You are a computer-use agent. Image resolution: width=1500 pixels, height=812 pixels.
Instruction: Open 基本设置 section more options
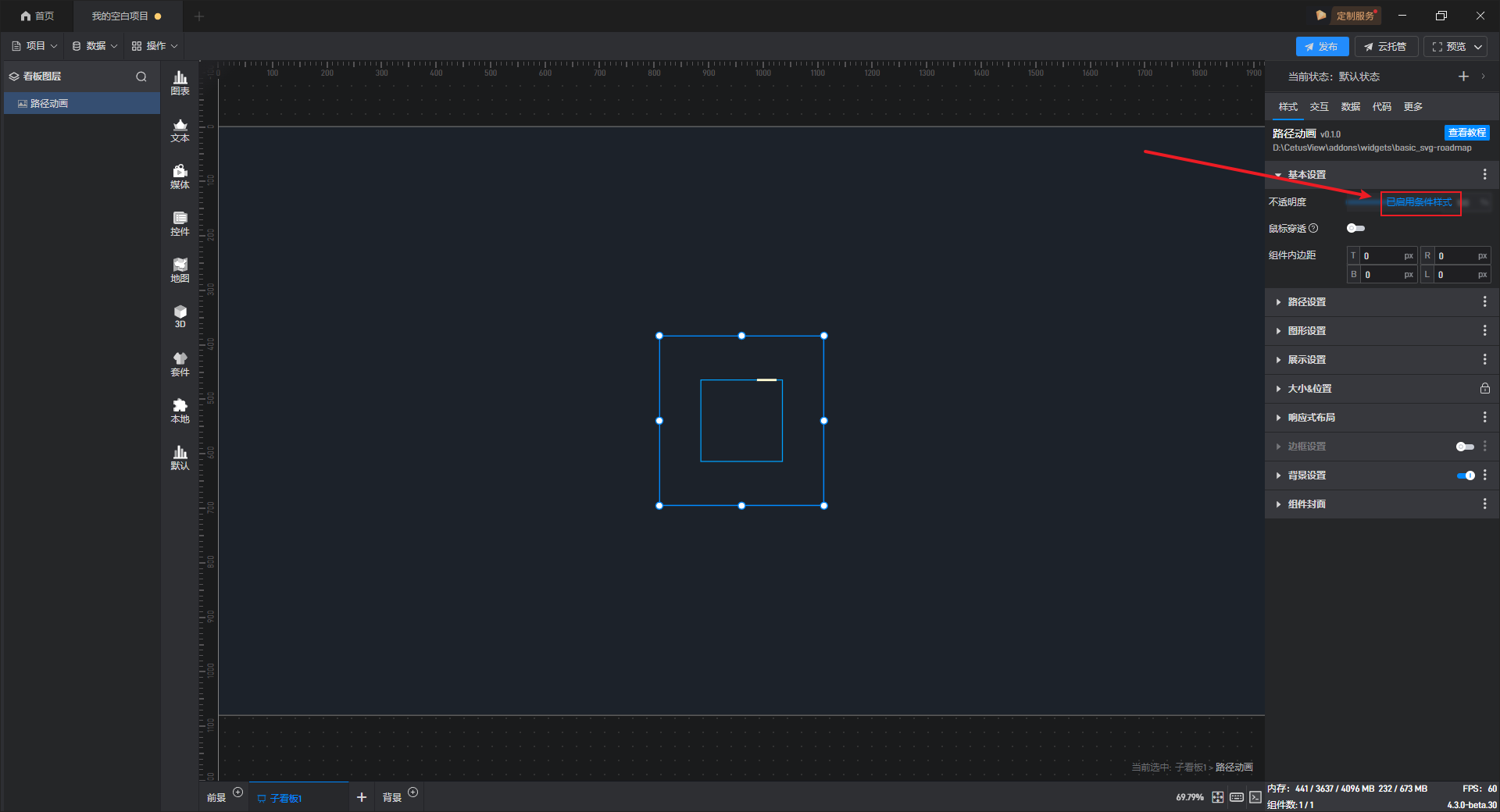(1484, 175)
